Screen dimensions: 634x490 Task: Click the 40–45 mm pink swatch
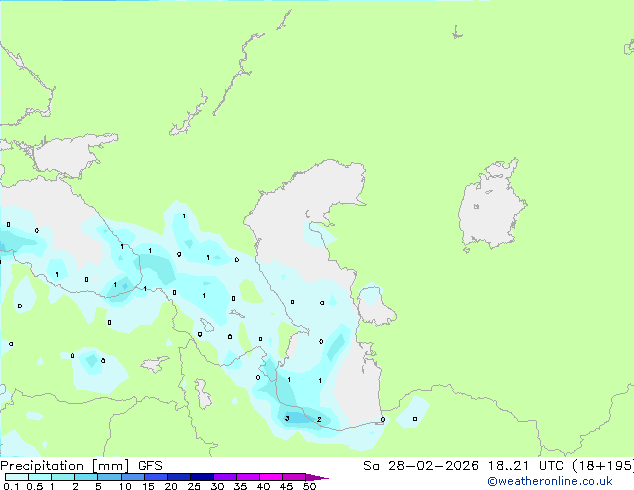pyautogui.click(x=271, y=477)
